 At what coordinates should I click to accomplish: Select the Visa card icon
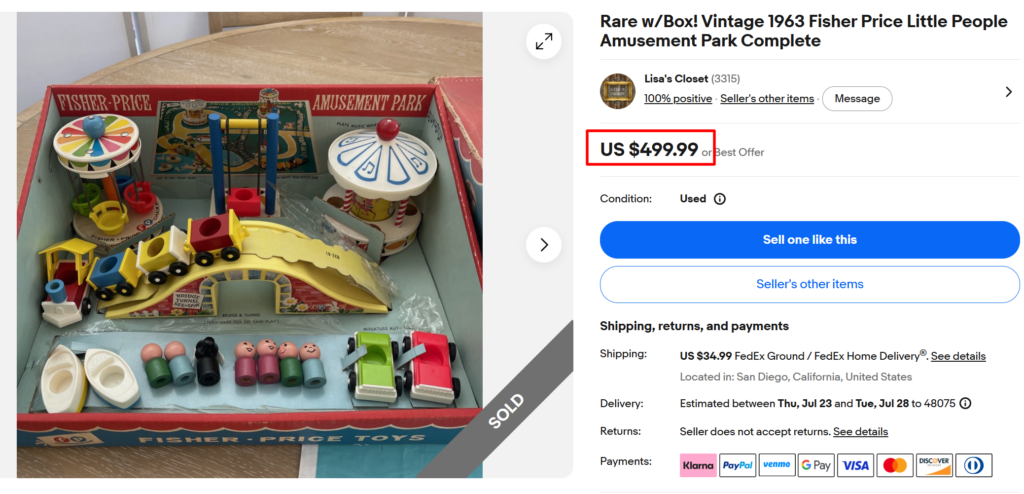point(856,465)
